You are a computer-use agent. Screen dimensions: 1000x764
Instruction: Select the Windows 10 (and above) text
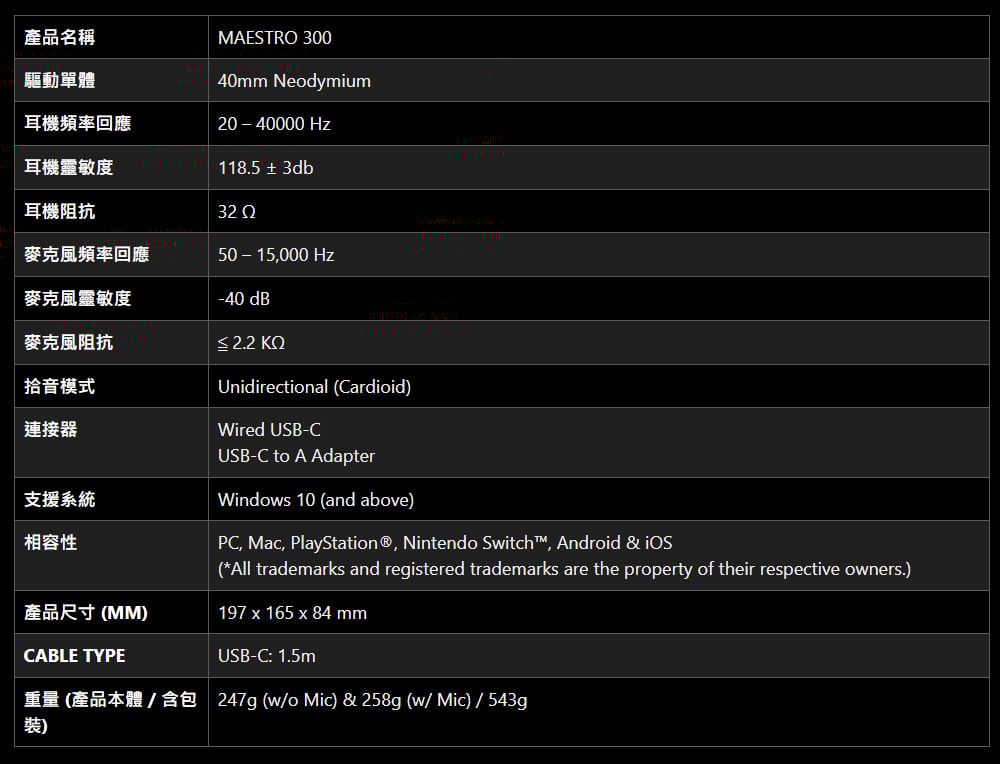pos(316,499)
